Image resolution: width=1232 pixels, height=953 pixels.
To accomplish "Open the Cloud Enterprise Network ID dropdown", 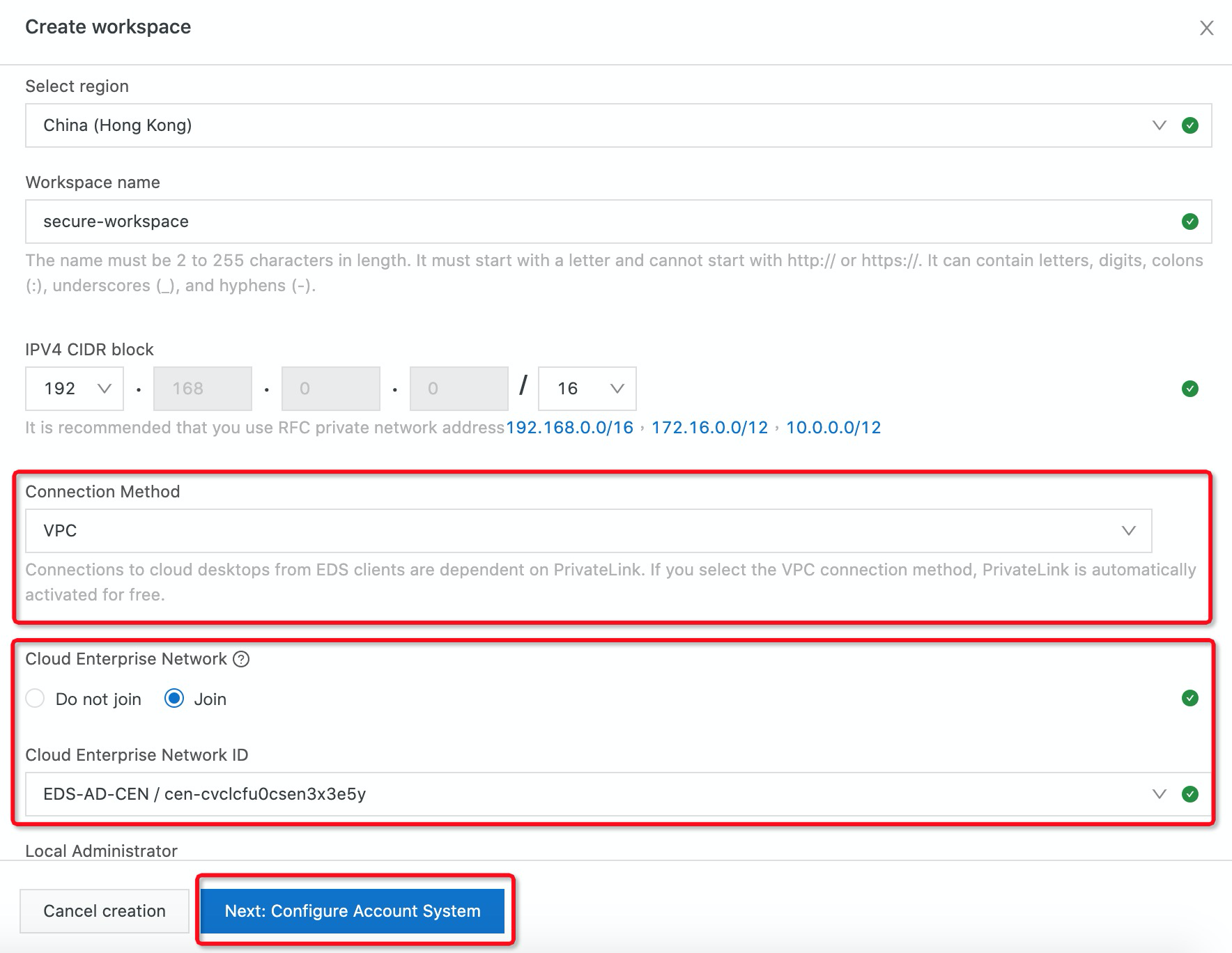I will tap(618, 794).
